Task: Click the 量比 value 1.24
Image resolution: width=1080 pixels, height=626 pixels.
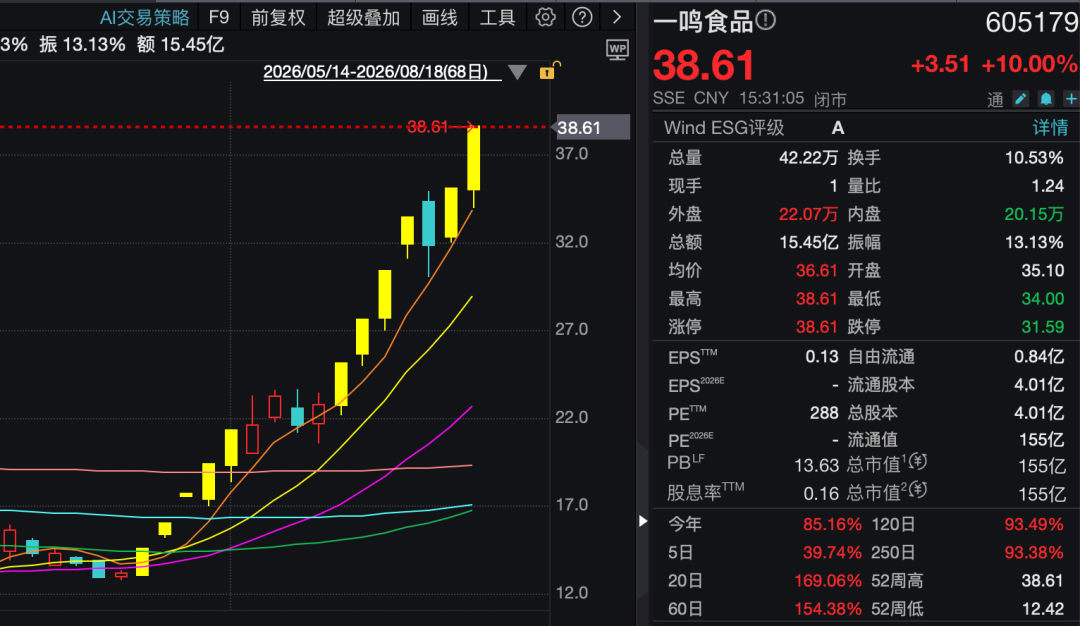Action: click(1047, 186)
